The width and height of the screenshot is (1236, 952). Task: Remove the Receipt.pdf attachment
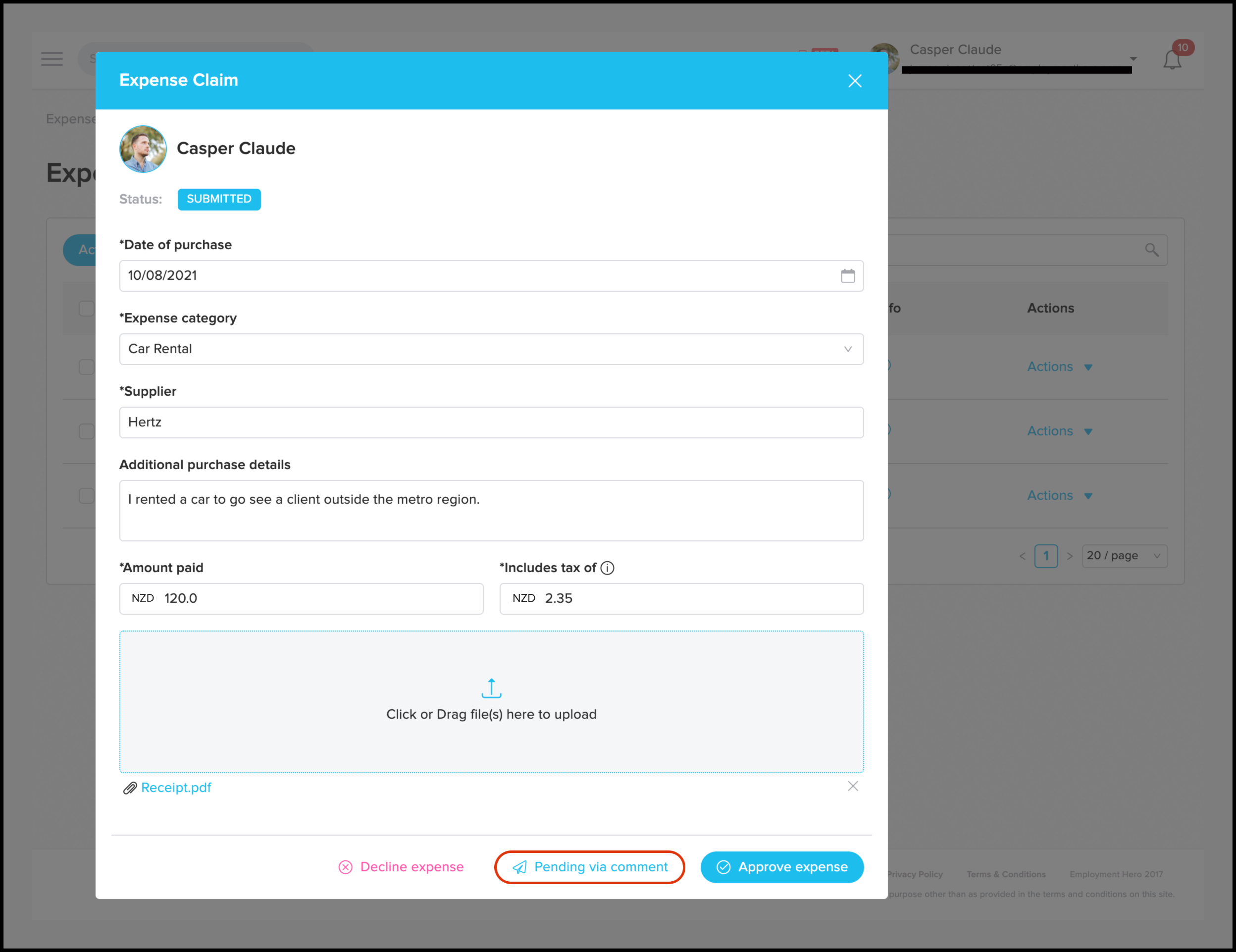pyautogui.click(x=852, y=786)
